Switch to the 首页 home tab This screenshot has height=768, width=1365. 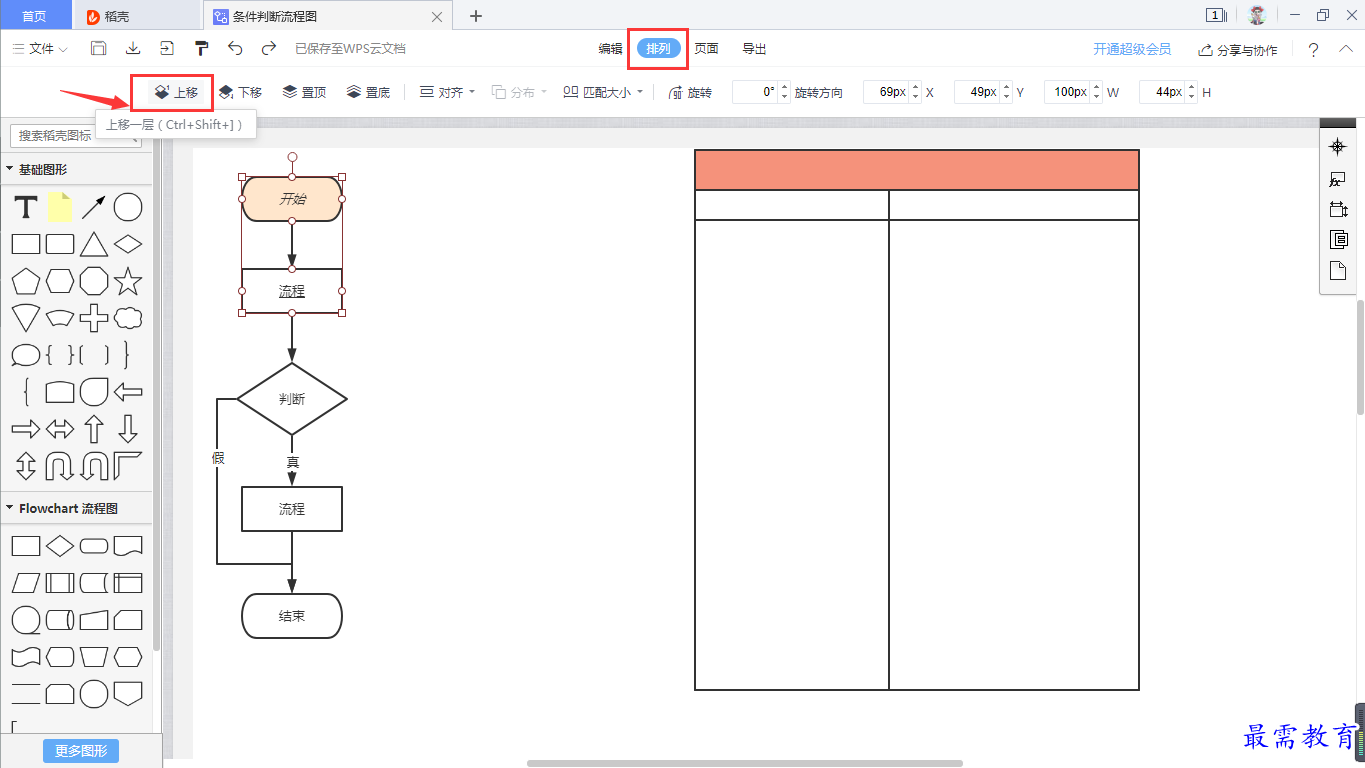(34, 16)
